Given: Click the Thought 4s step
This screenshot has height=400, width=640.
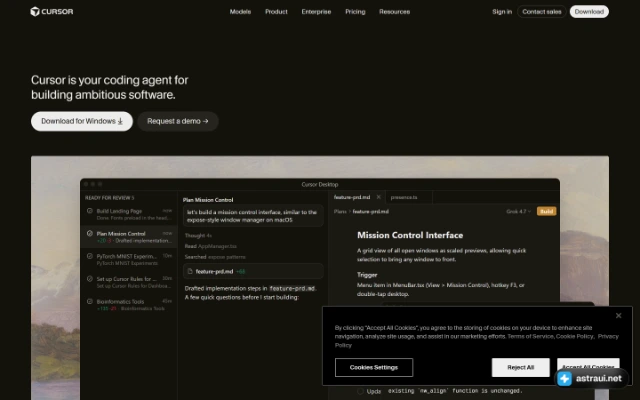Looking at the screenshot, I should (x=198, y=236).
